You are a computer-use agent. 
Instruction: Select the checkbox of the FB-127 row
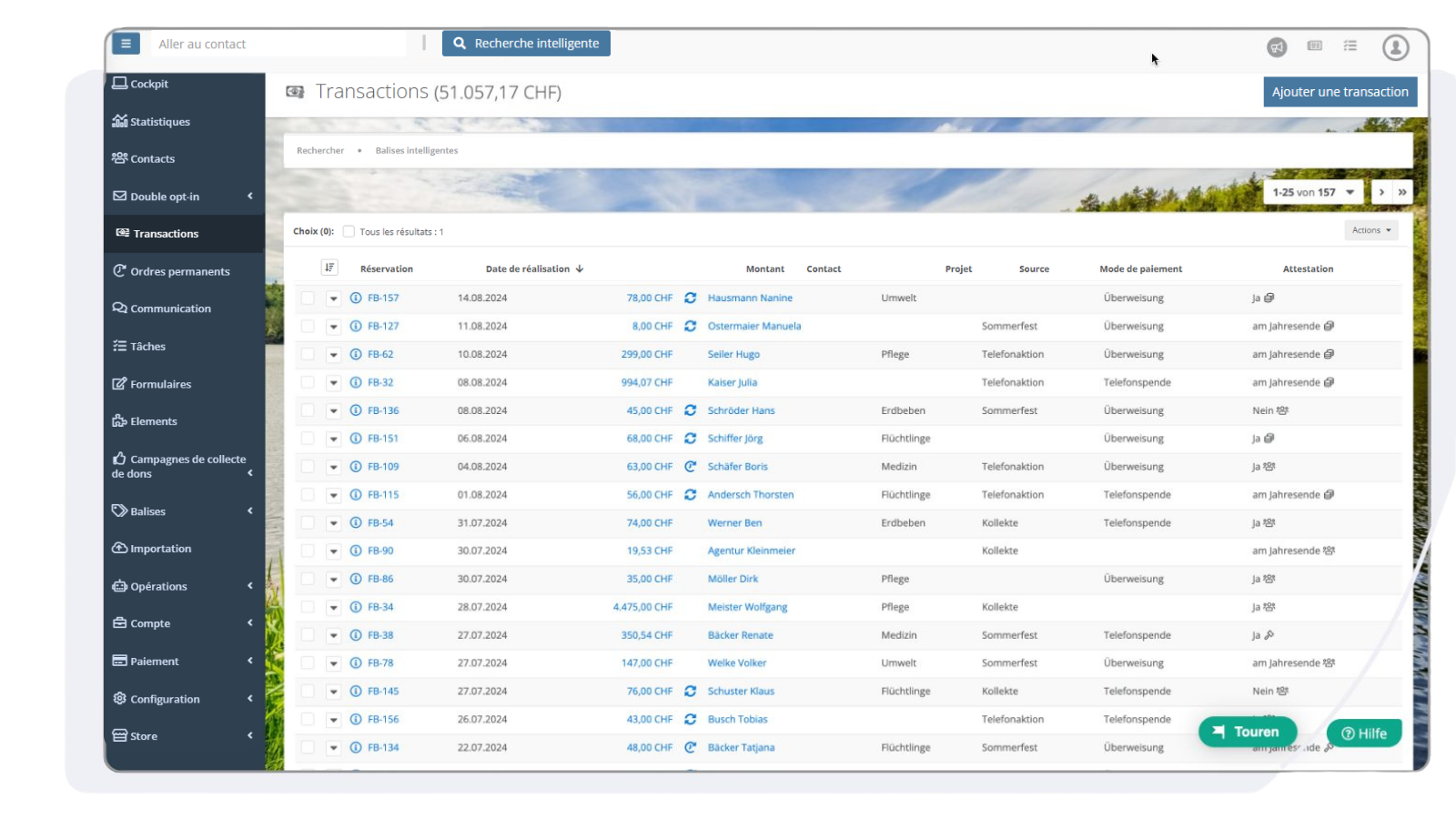tap(307, 326)
